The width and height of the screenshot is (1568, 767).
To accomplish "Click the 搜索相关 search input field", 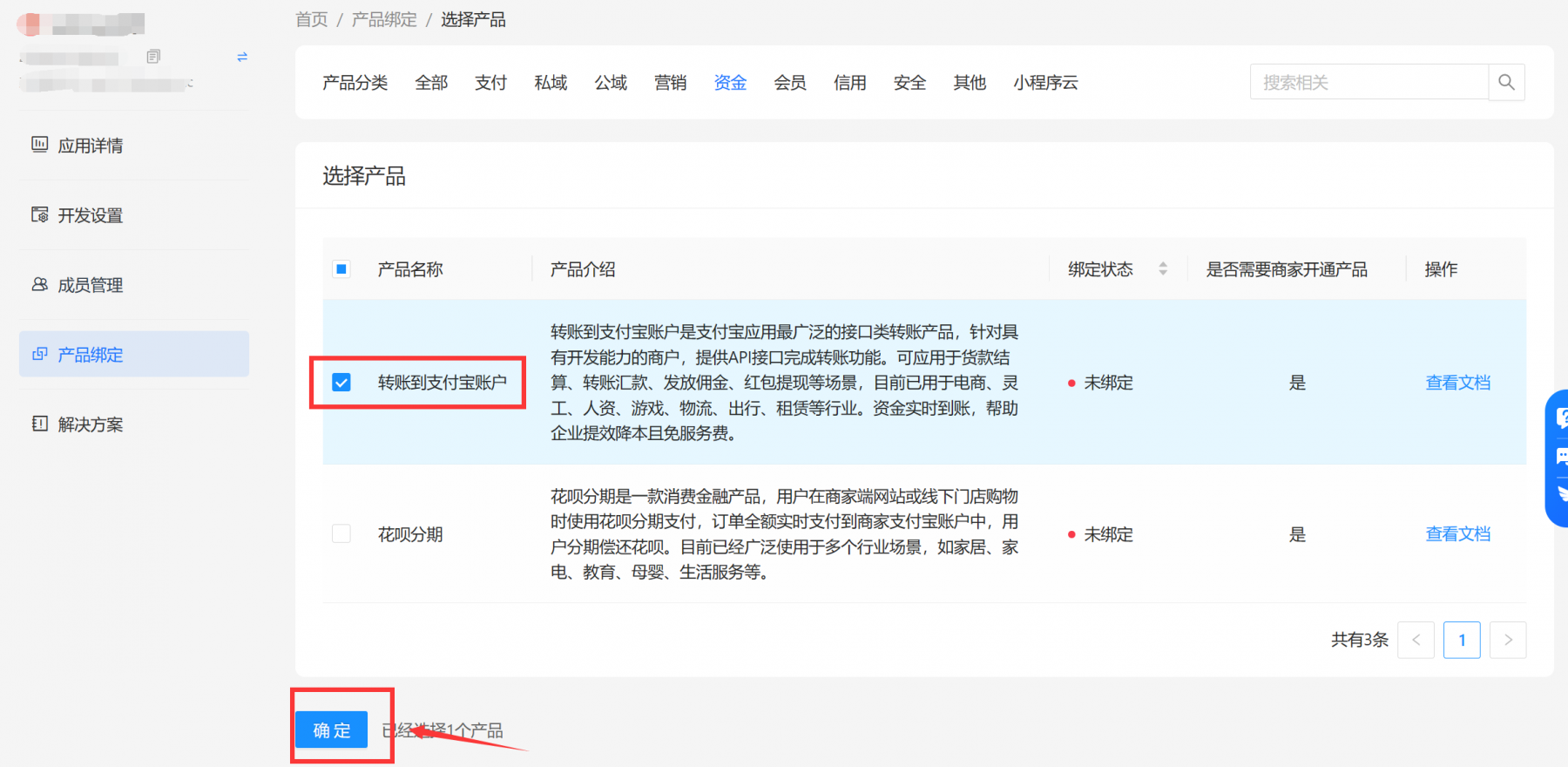I will [x=1369, y=82].
